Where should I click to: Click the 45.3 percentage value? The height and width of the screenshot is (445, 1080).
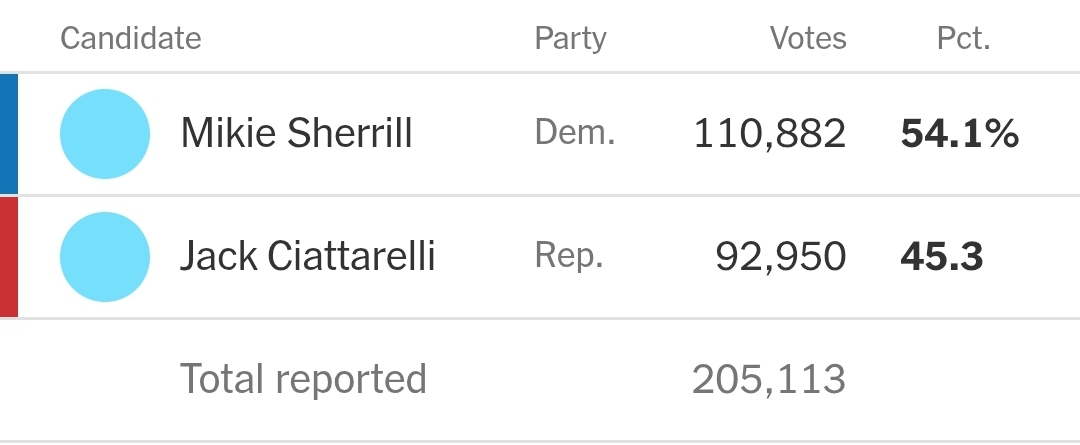pyautogui.click(x=942, y=258)
